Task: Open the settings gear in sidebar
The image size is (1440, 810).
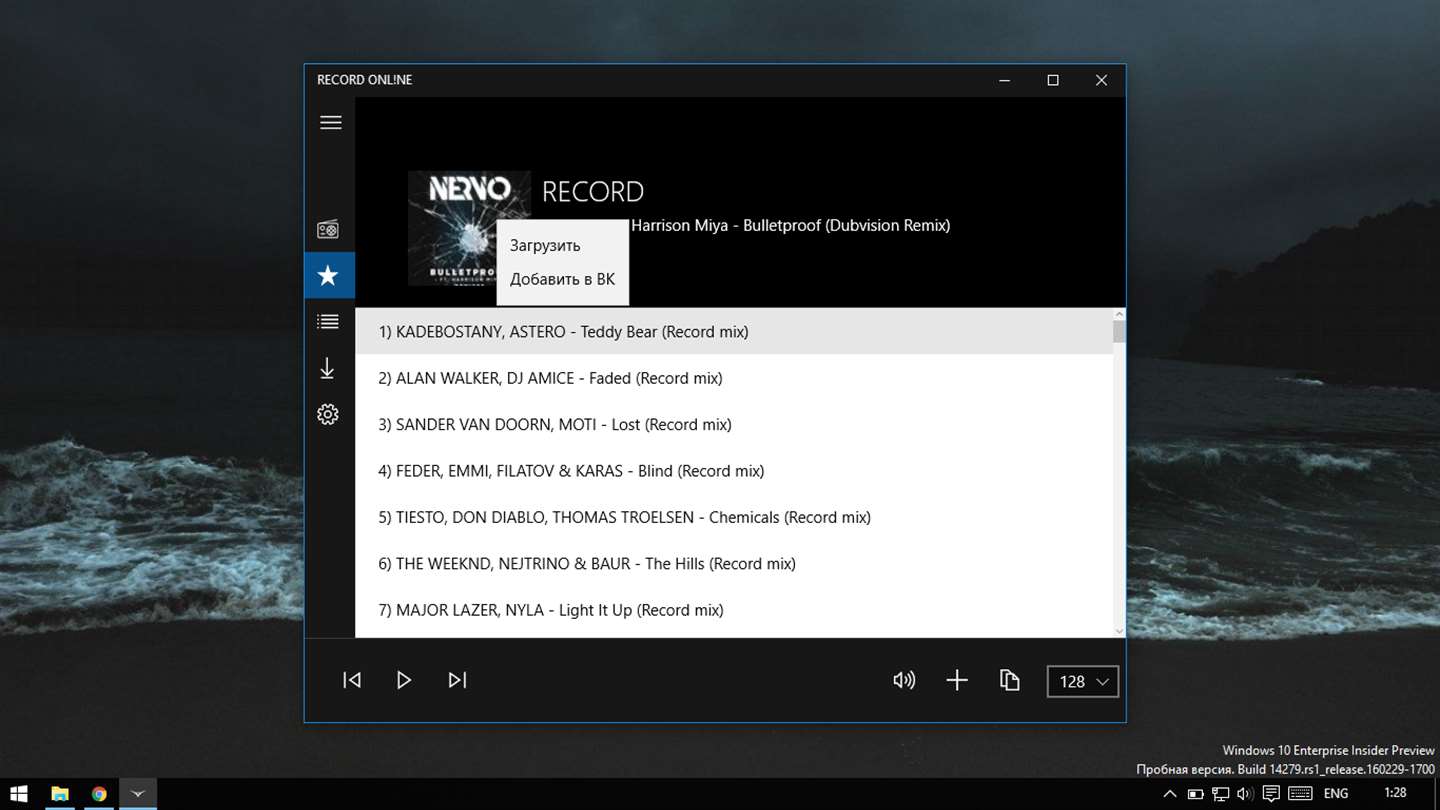Action: point(327,414)
